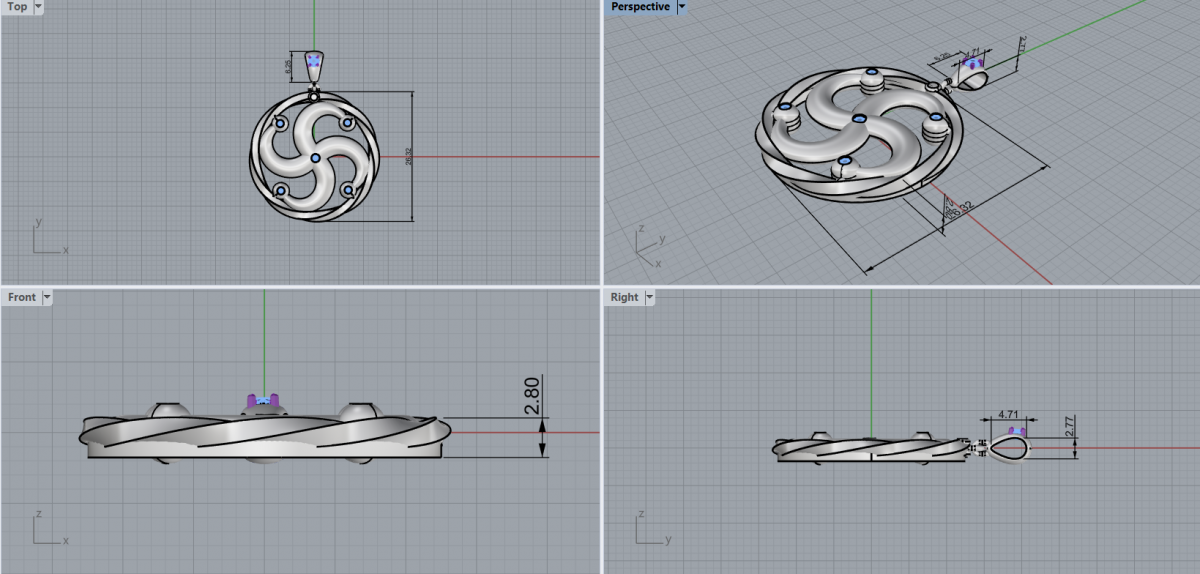The height and width of the screenshot is (574, 1200).
Task: Activate the Top viewport title
Action: [x=17, y=7]
